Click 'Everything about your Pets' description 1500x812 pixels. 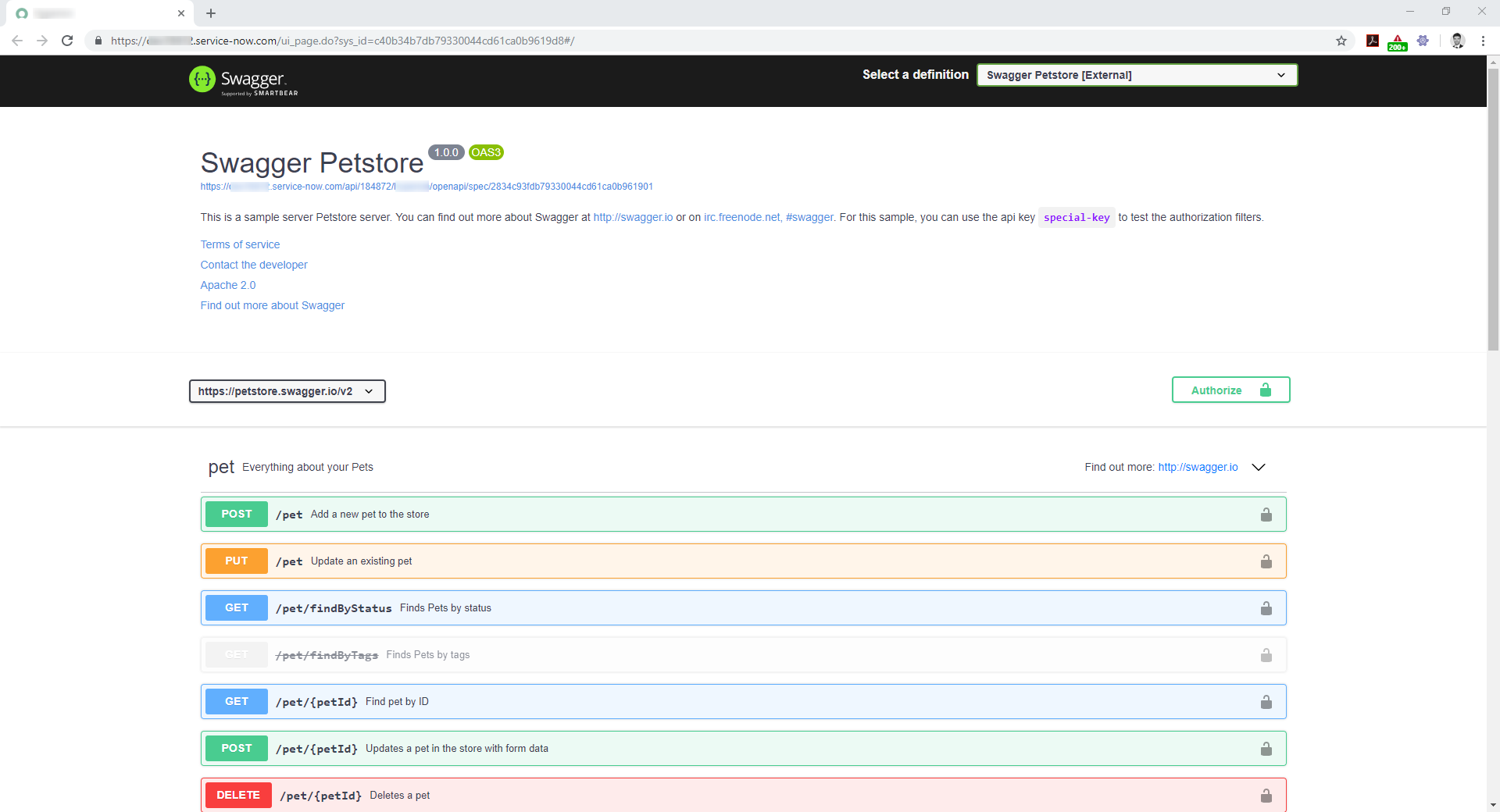tap(308, 467)
